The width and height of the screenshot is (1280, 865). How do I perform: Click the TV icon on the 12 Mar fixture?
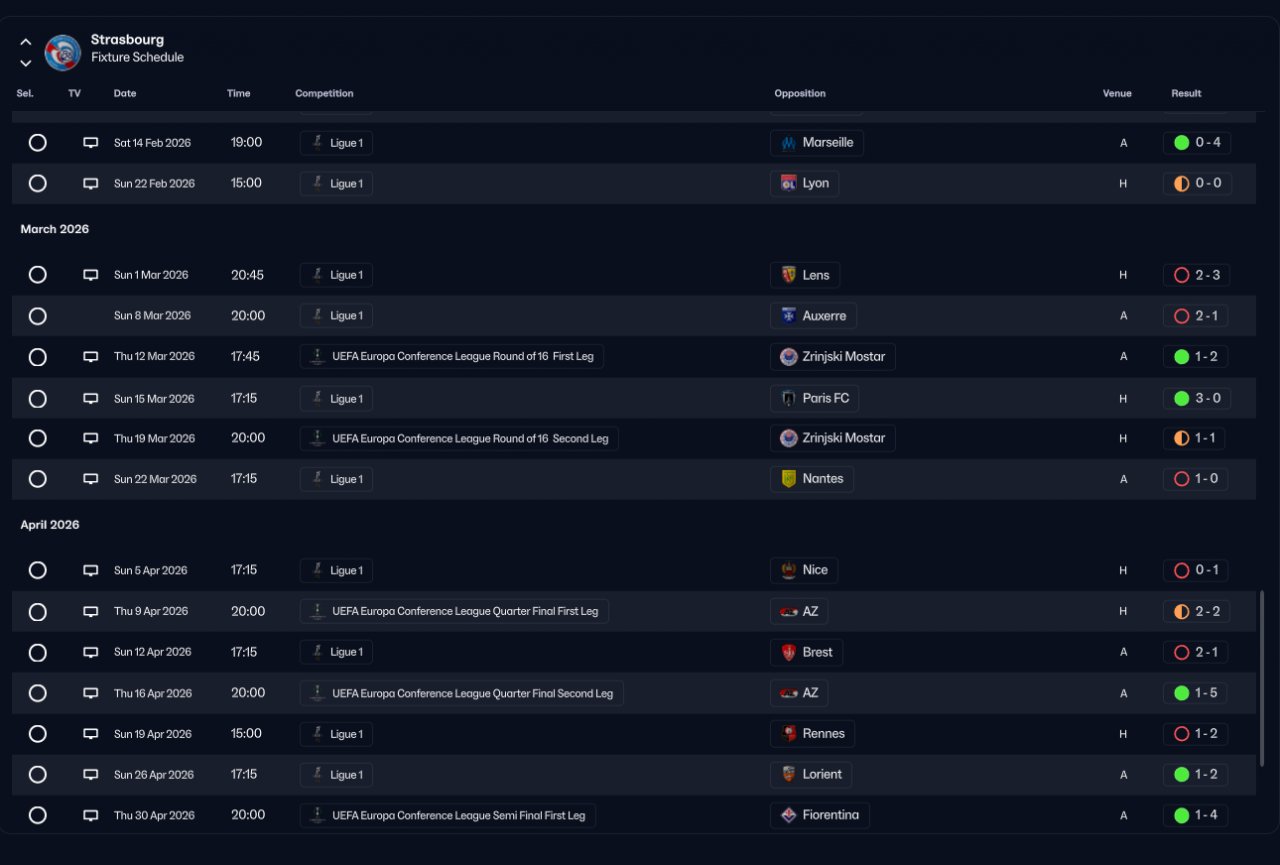point(91,357)
